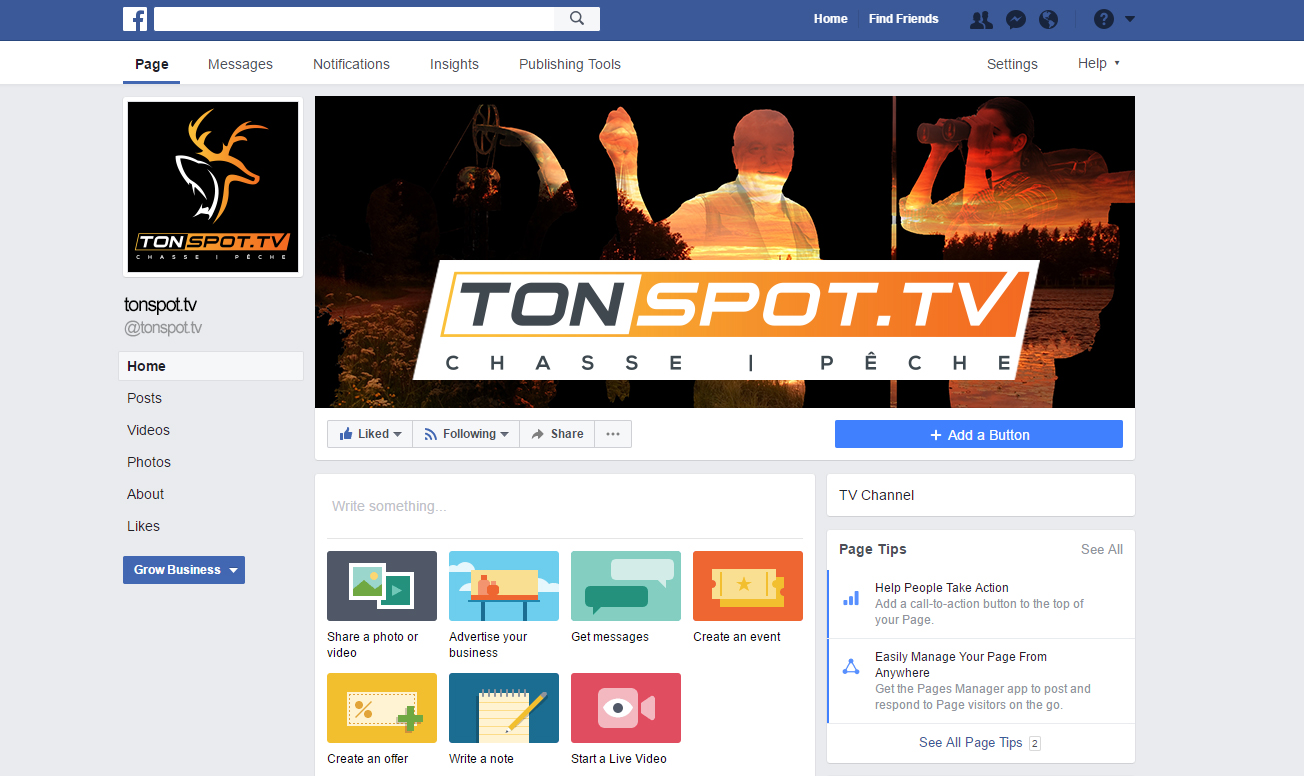Click the See All link in Page Tips
This screenshot has height=776, width=1304.
[1101, 549]
